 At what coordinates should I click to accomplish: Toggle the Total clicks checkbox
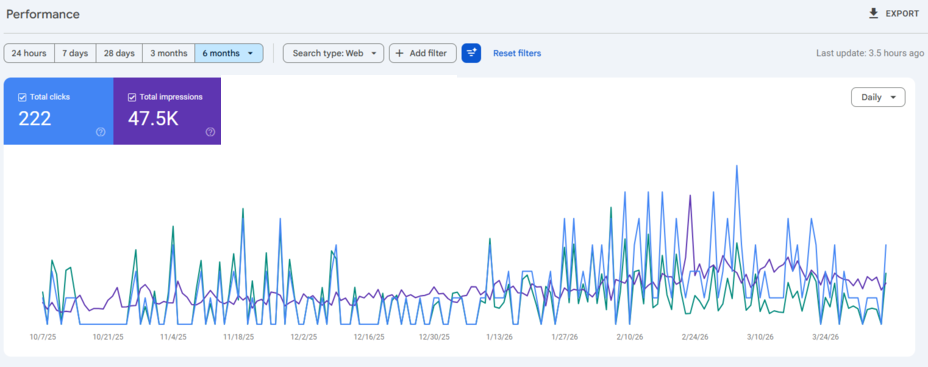tap(22, 97)
